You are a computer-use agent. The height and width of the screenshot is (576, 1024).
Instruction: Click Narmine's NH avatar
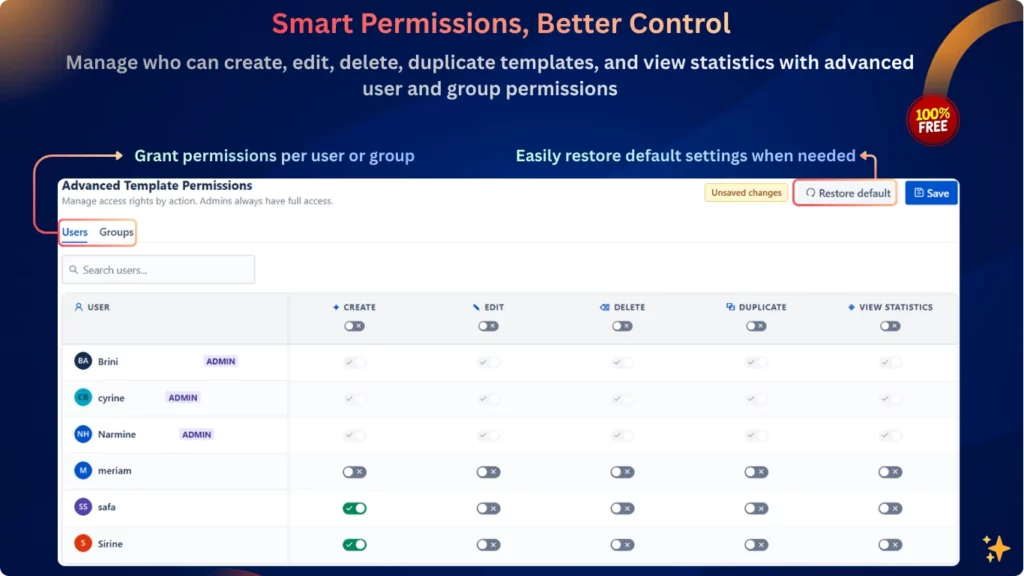click(x=83, y=434)
